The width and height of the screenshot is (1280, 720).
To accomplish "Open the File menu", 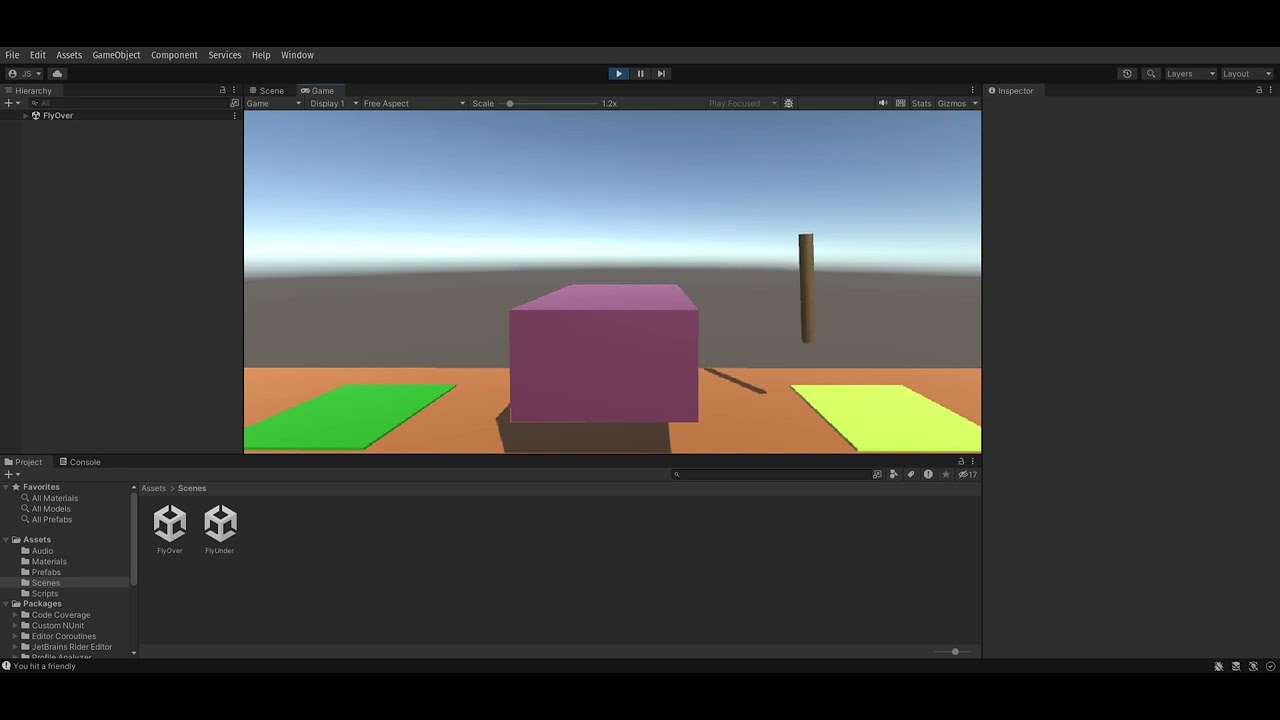I will click(x=12, y=55).
